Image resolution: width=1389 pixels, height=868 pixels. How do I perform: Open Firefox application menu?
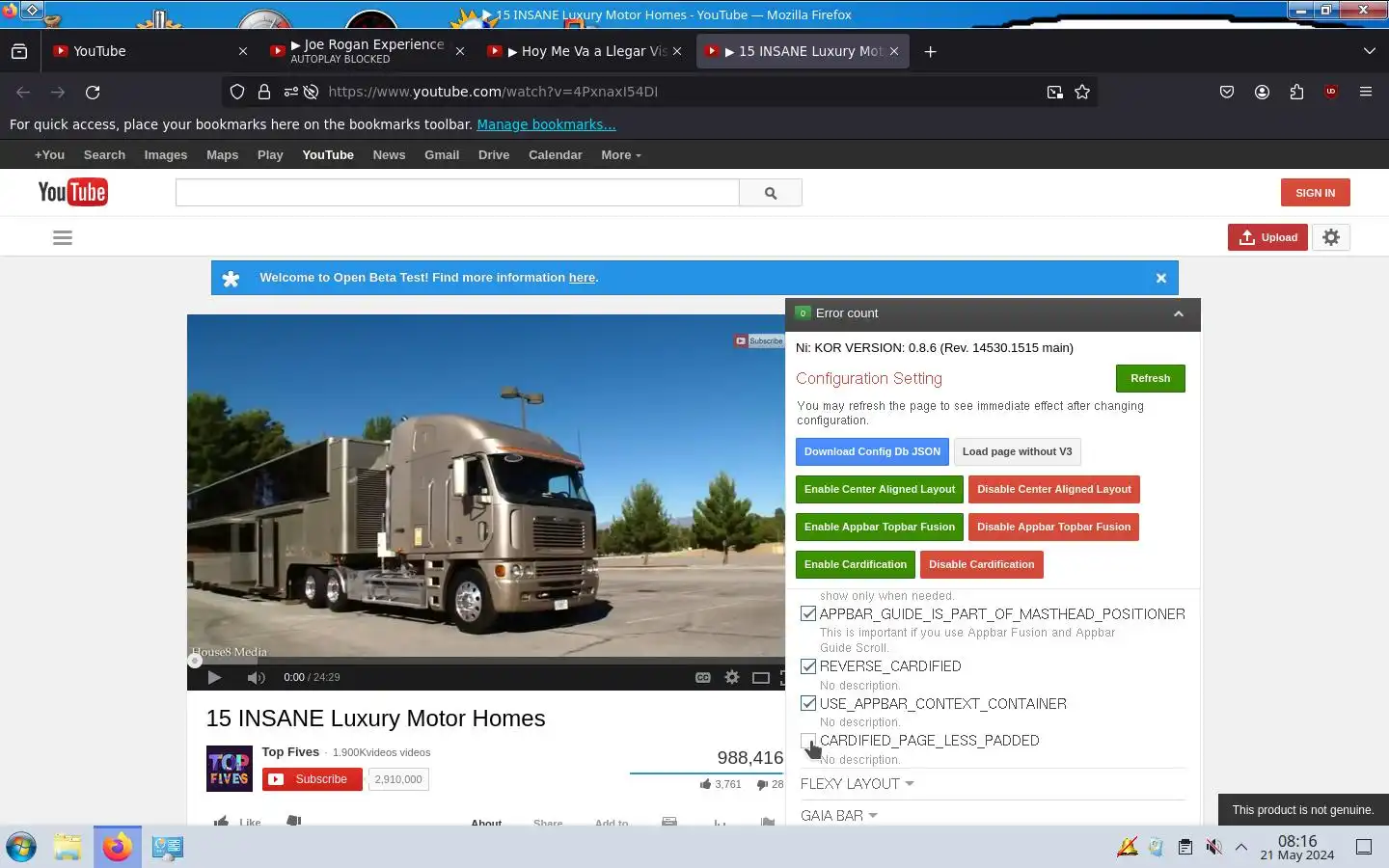[1366, 92]
